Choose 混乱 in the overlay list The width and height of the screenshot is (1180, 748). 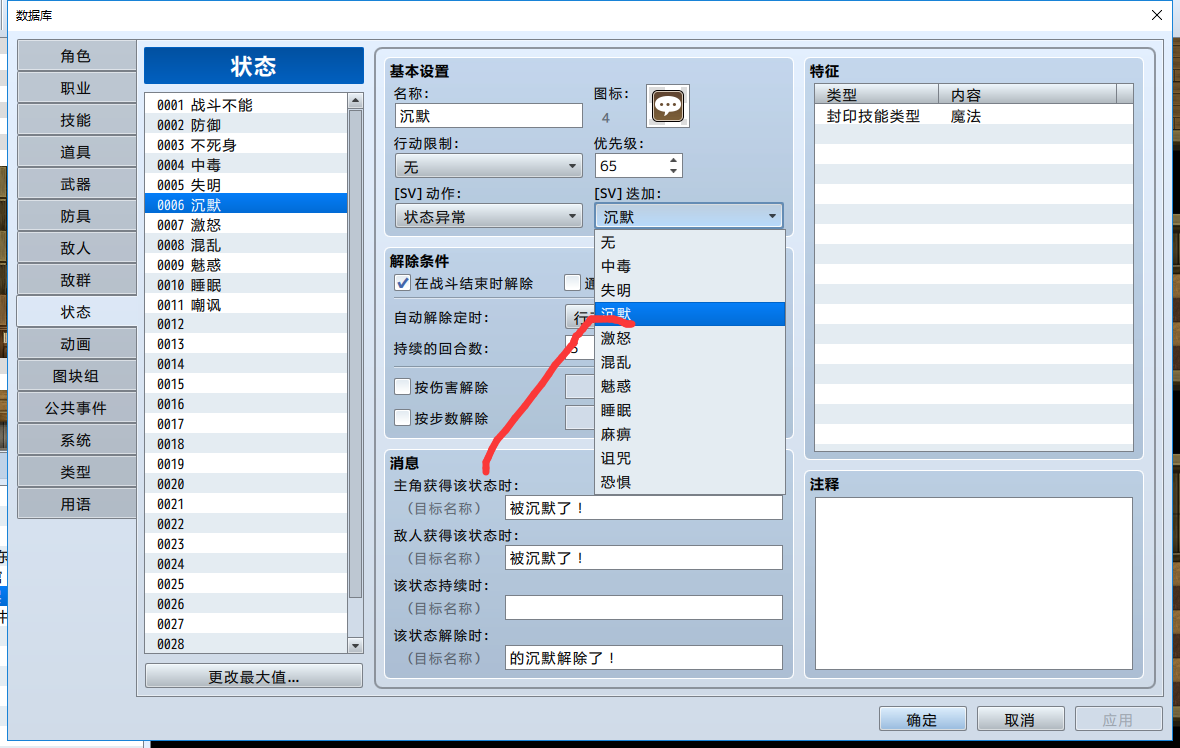click(689, 363)
